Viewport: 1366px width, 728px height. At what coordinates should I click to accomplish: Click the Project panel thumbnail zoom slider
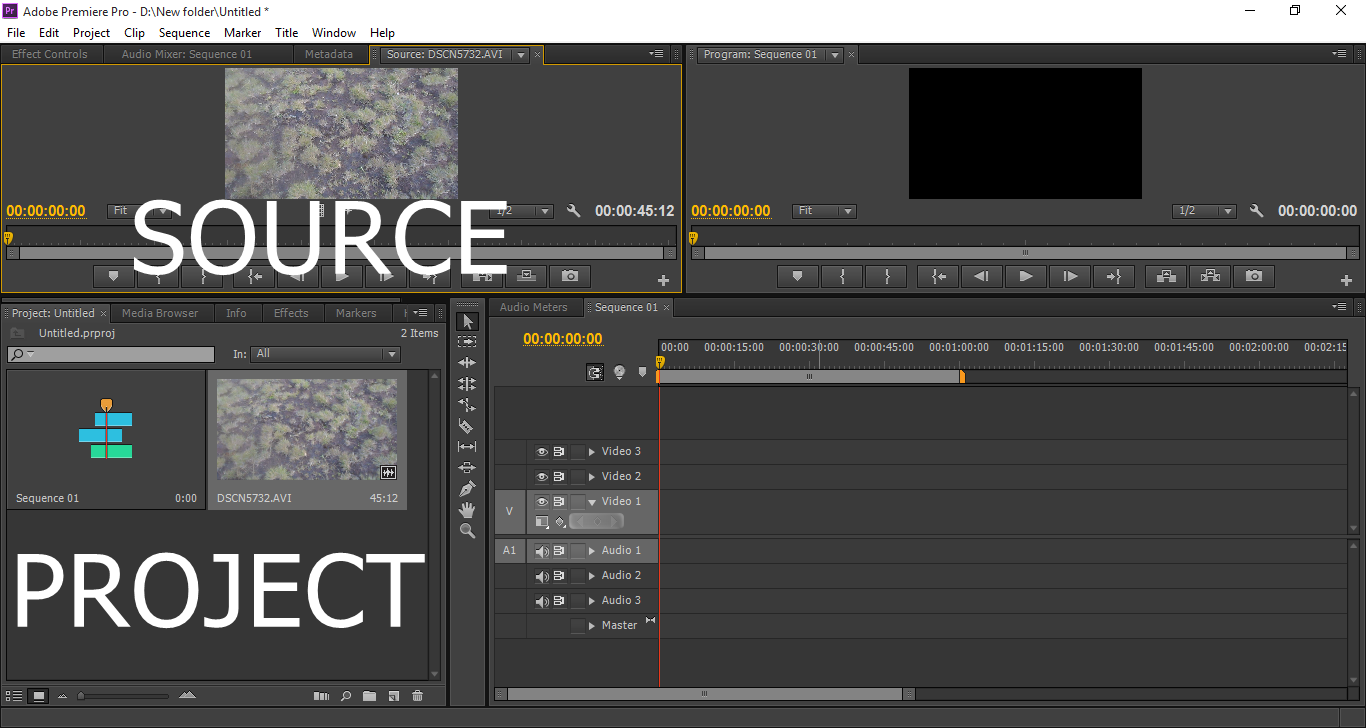(x=124, y=696)
